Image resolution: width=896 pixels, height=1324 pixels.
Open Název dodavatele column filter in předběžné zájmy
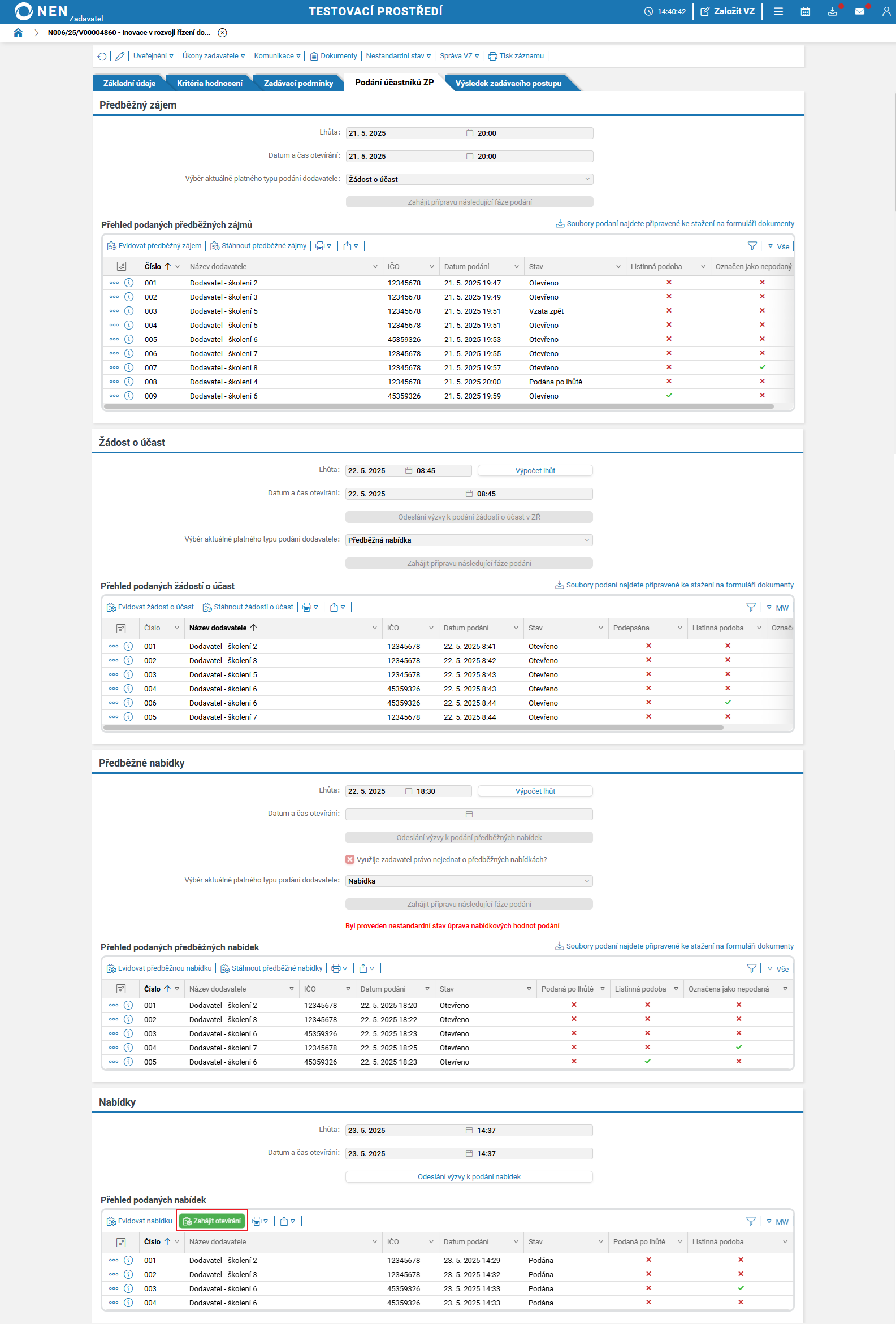coord(375,267)
